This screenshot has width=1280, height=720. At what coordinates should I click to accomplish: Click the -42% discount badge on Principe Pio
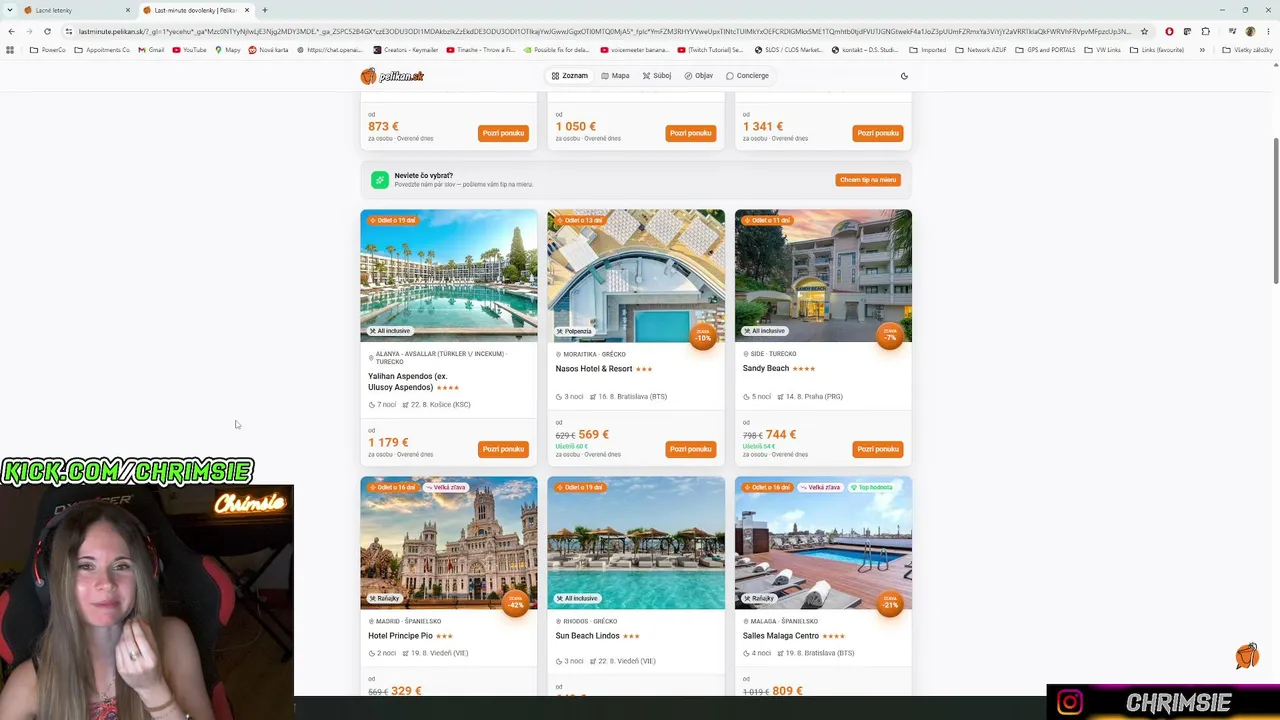[x=515, y=603]
